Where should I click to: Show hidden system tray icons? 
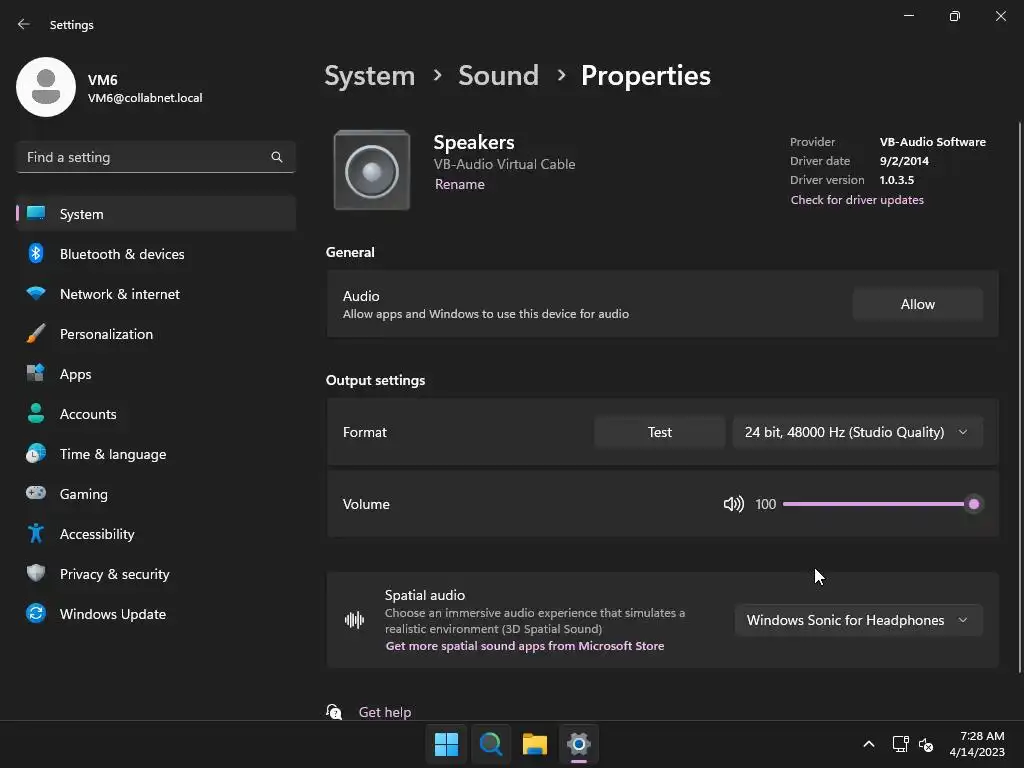(x=868, y=744)
